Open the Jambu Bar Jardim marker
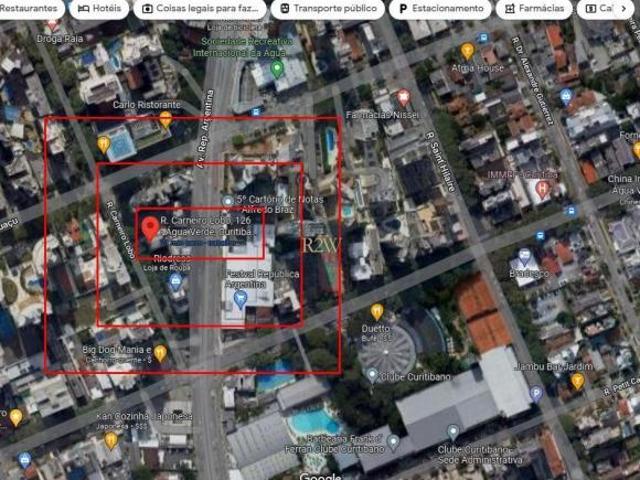The image size is (640, 480). point(577,380)
